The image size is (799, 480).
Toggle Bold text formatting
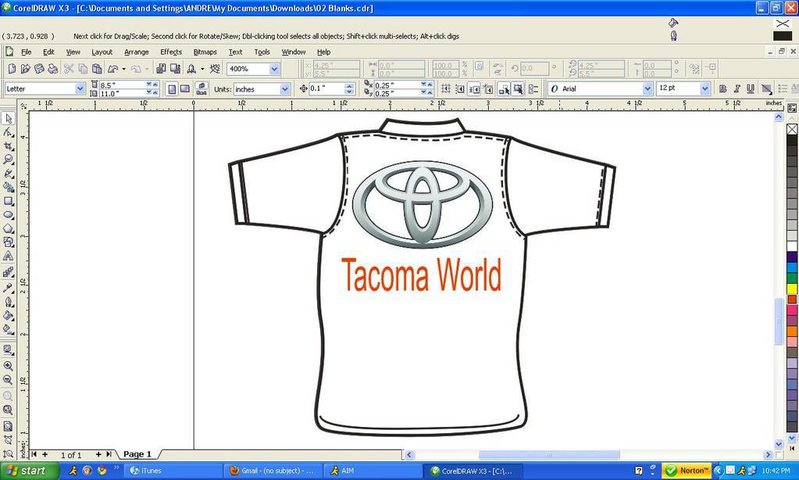pyautogui.click(x=723, y=89)
